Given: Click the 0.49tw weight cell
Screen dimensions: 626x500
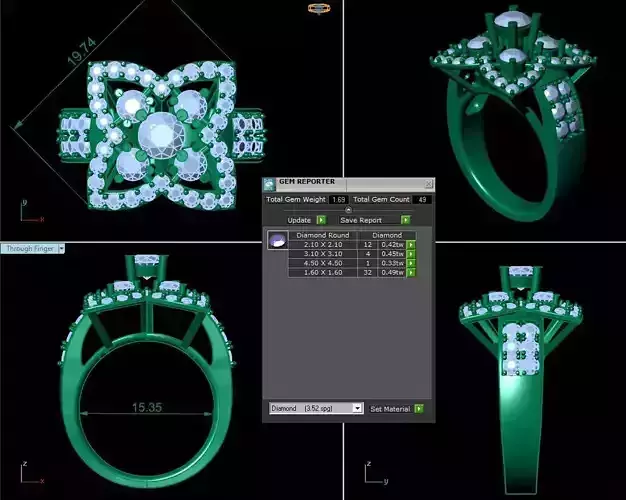Looking at the screenshot, I should click(x=392, y=273).
